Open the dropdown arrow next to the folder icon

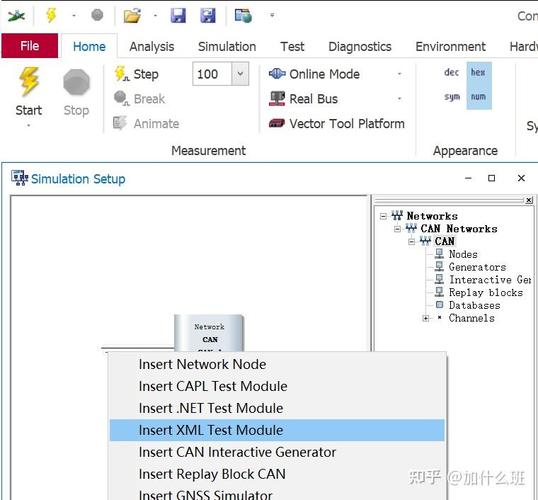pos(155,15)
